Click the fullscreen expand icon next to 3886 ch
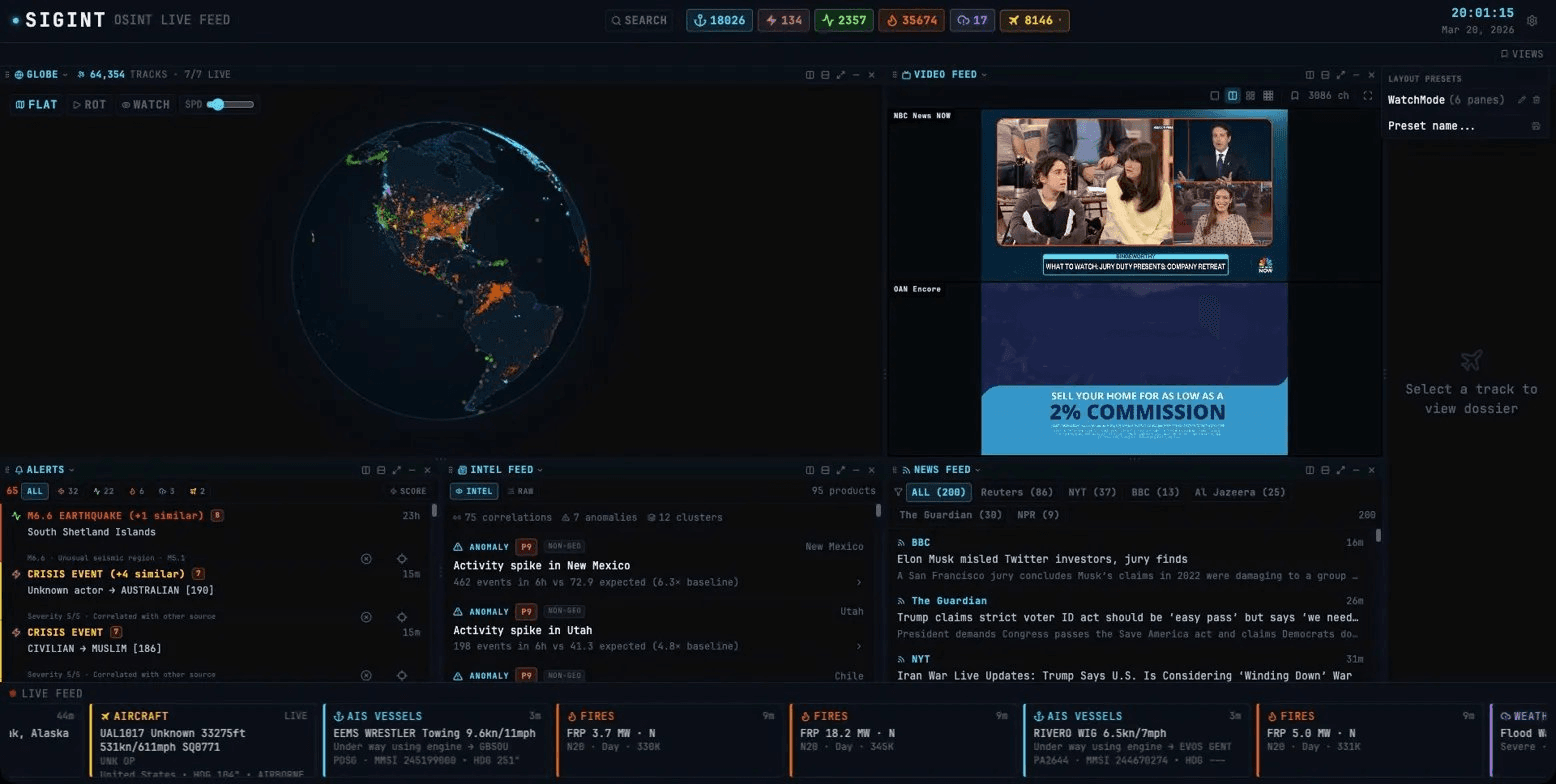The height and width of the screenshot is (784, 1556). (1368, 95)
